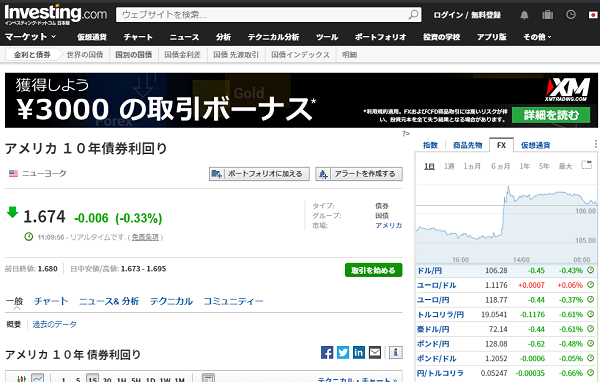Switch to the 指数 sidebar tab
Screen dimensions: 600x382
[x=430, y=145]
